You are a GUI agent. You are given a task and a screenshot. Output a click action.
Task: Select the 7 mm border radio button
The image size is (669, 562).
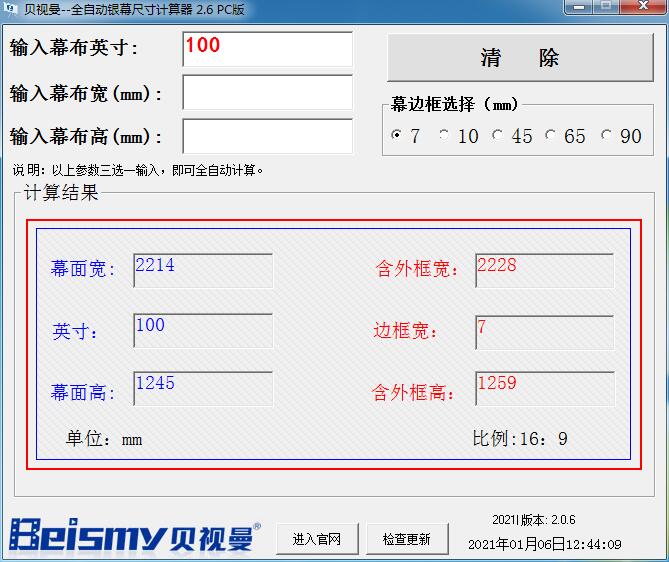tap(396, 135)
